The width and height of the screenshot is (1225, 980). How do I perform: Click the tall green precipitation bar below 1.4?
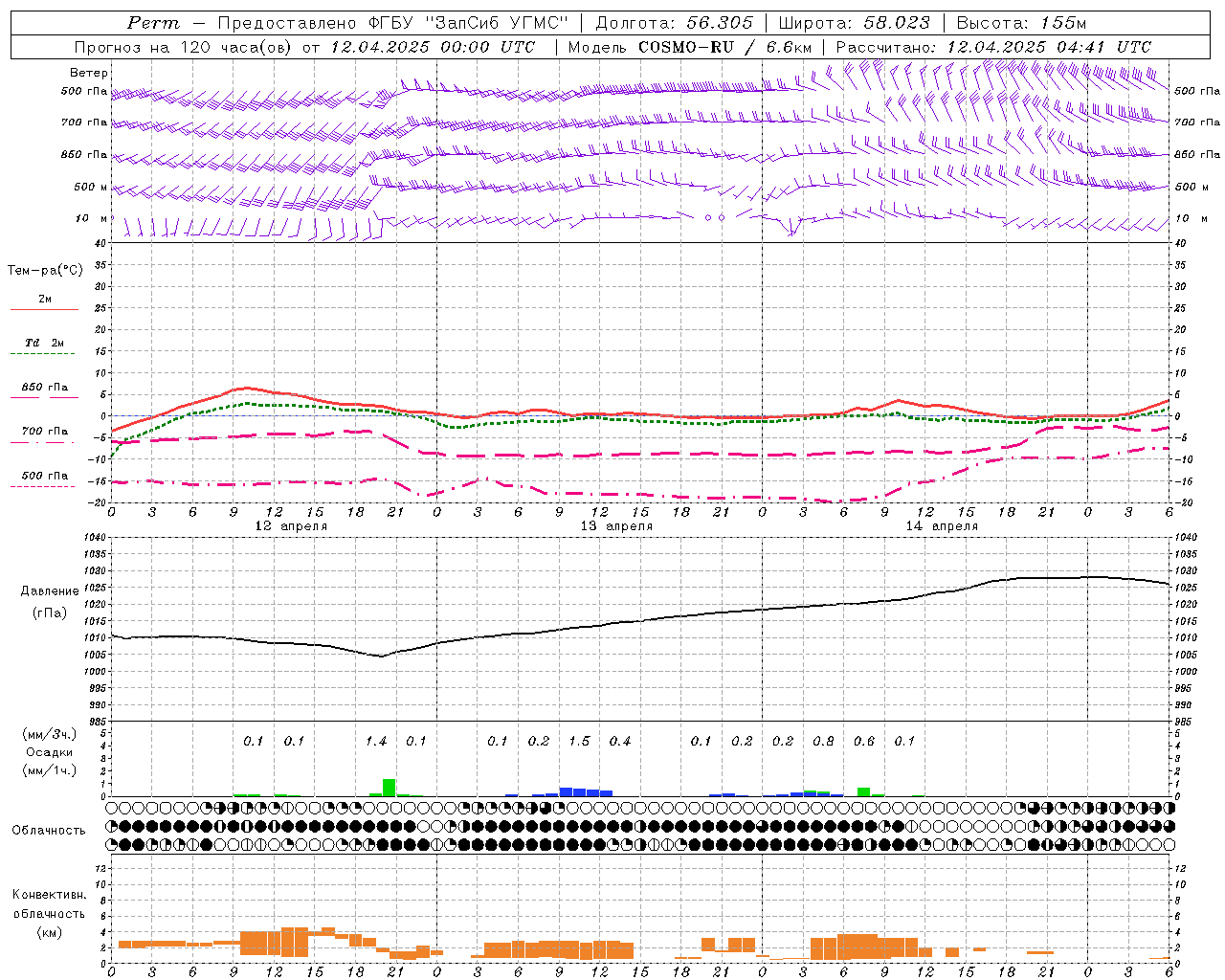point(390,788)
